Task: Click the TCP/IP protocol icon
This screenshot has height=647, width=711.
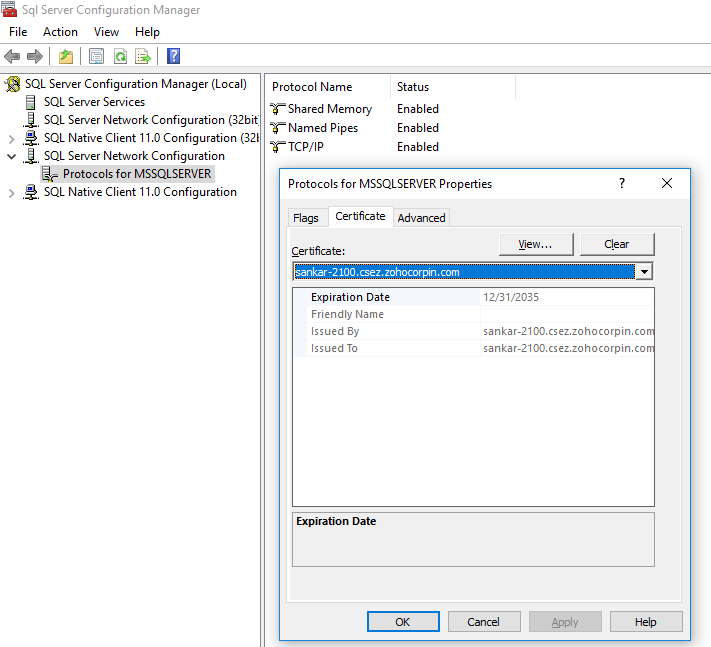Action: tap(278, 147)
